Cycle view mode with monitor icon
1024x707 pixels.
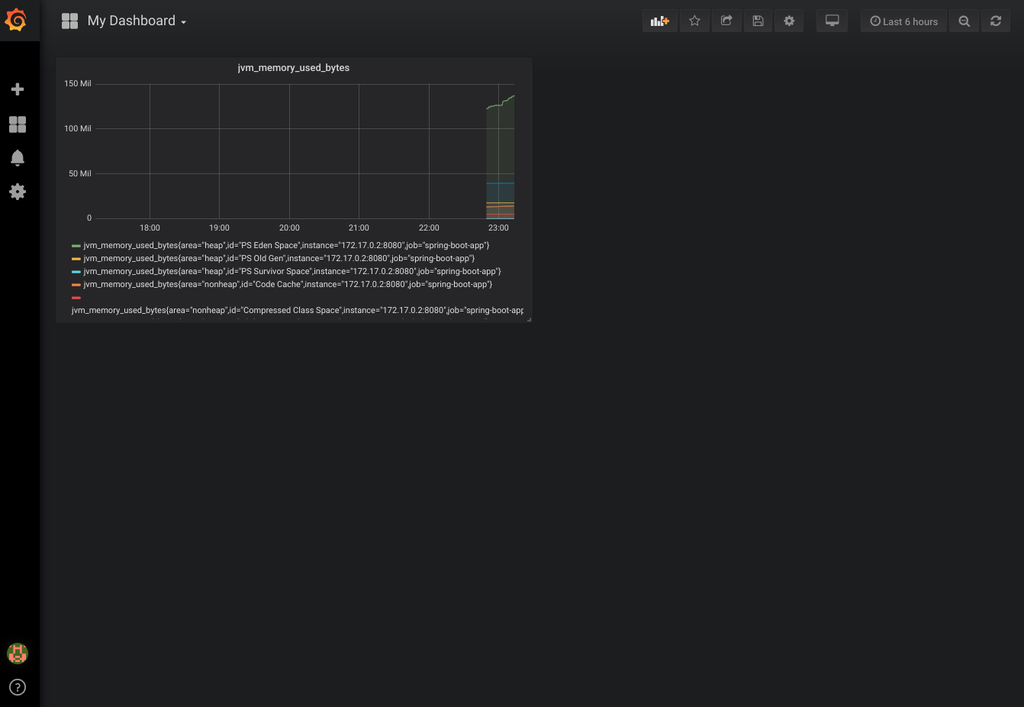tap(832, 21)
